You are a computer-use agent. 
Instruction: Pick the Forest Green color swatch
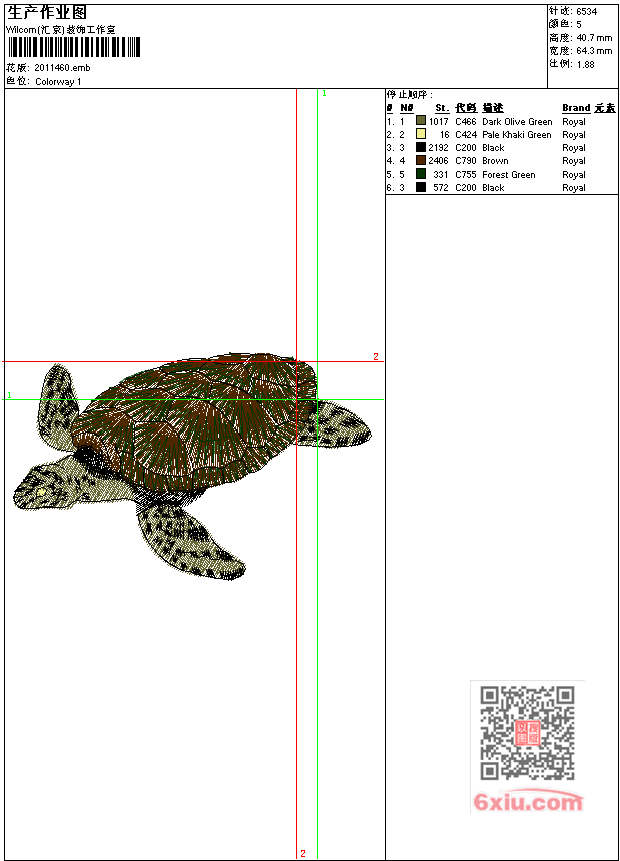click(421, 174)
